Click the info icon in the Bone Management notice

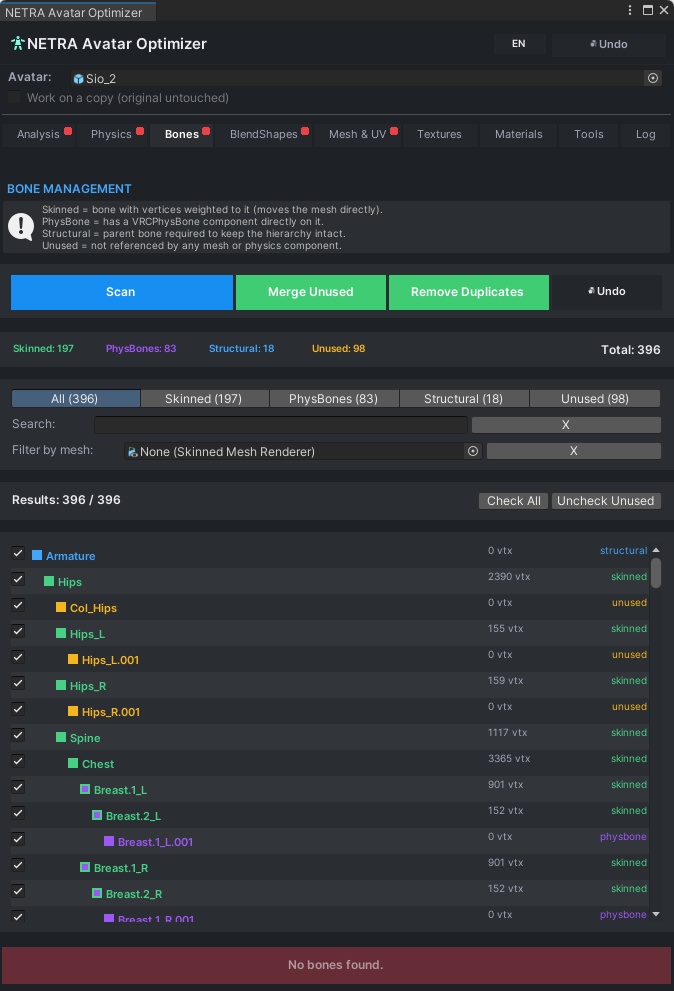coord(21,226)
